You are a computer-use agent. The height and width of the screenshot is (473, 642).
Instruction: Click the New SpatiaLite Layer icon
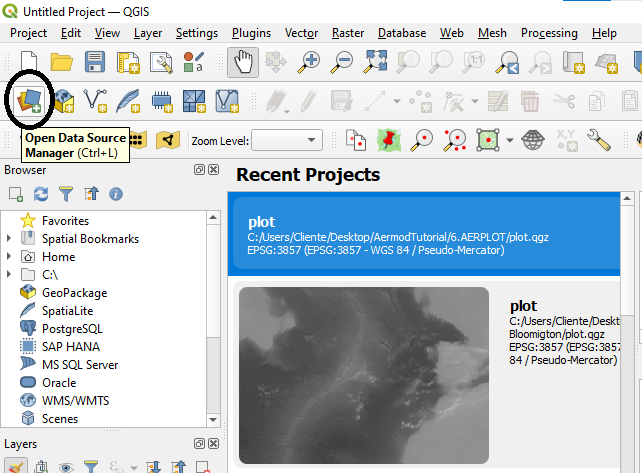coord(128,101)
